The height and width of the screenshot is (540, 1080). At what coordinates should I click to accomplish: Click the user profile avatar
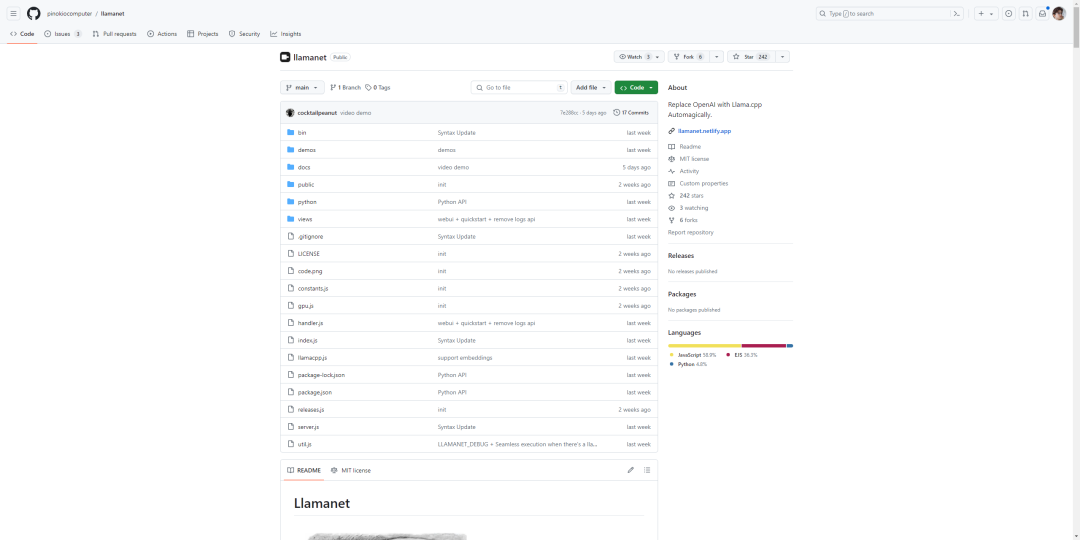(1059, 14)
